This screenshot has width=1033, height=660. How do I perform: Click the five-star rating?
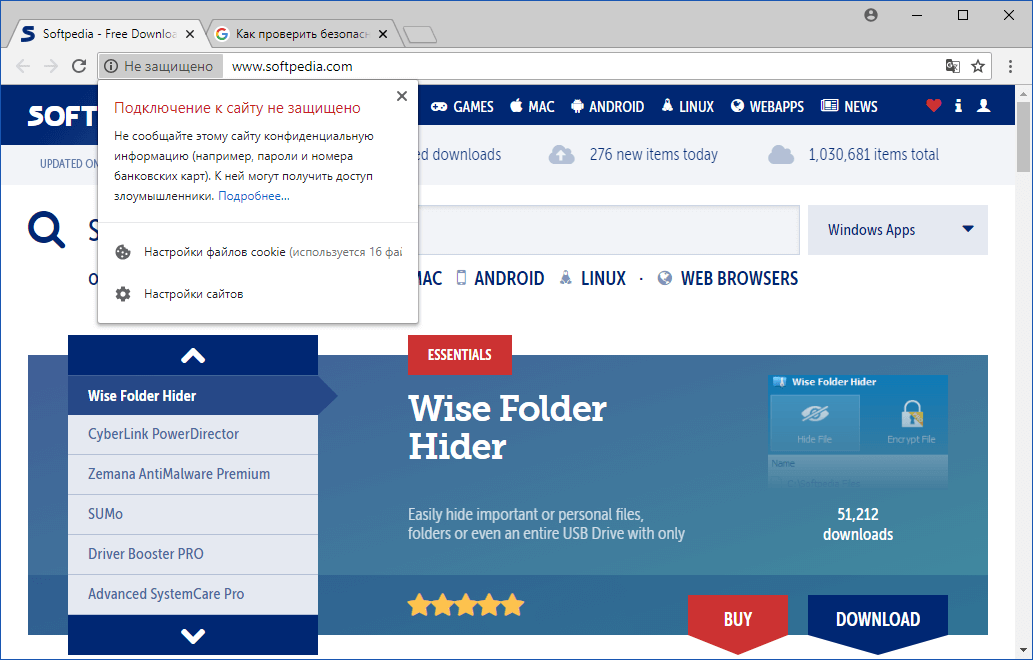click(x=466, y=605)
